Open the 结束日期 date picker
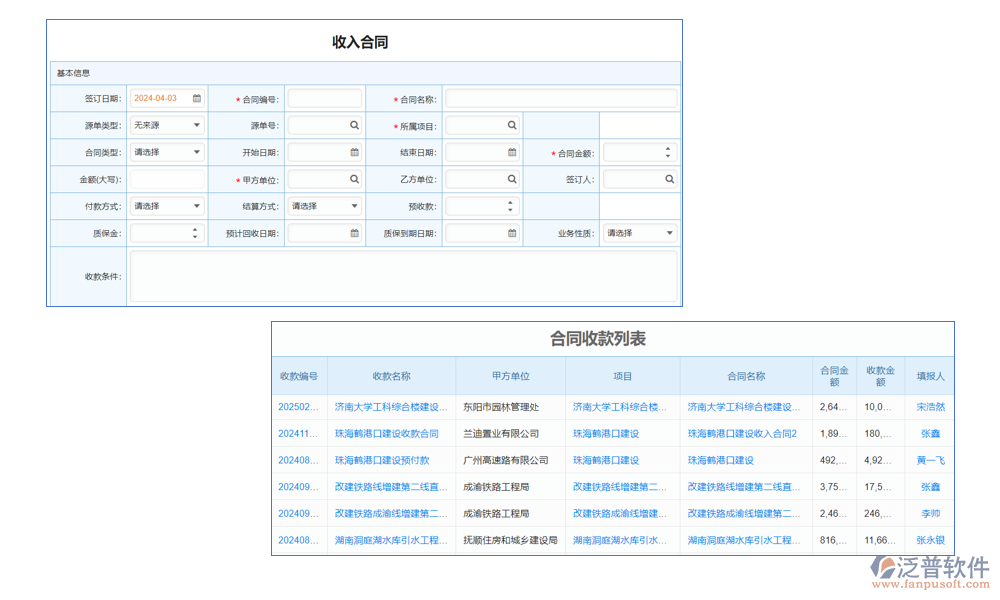The width and height of the screenshot is (1000, 600). coord(510,152)
